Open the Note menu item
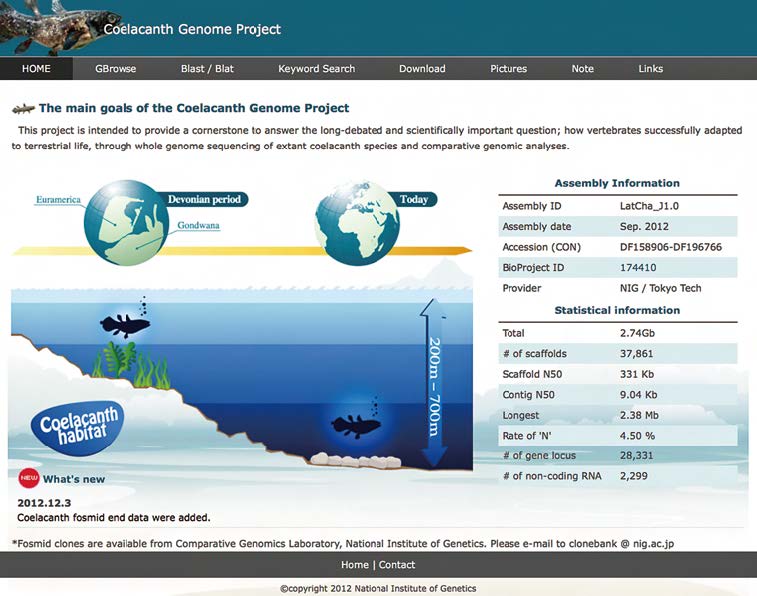The width and height of the screenshot is (757, 596). (x=582, y=69)
